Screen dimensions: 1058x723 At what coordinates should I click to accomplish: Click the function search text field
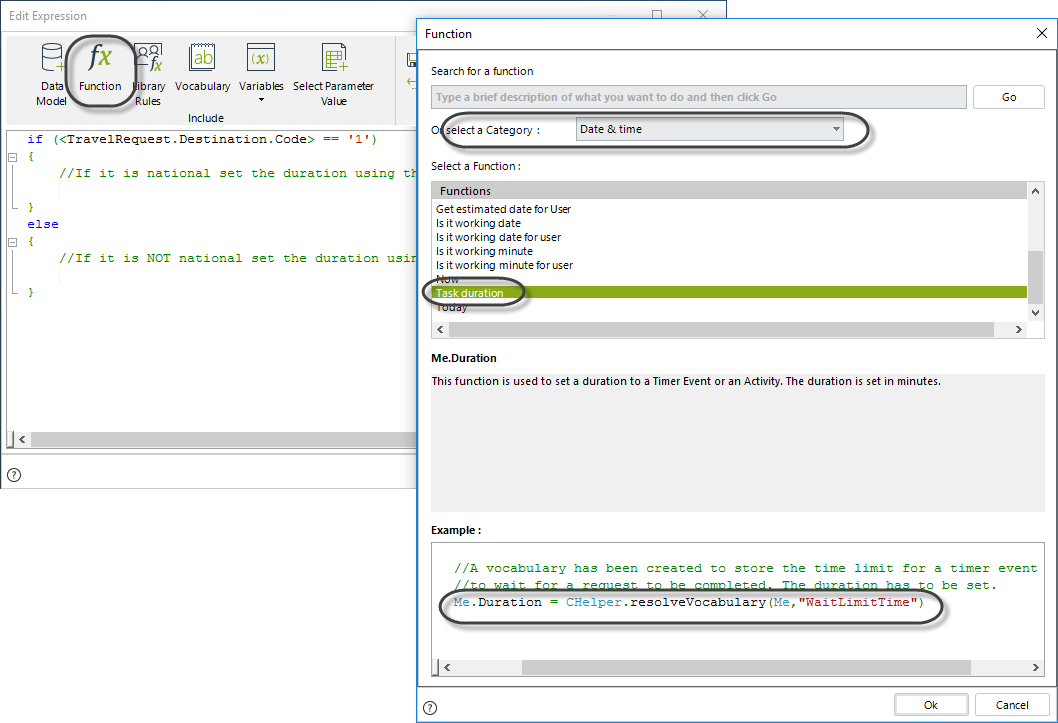coord(698,97)
